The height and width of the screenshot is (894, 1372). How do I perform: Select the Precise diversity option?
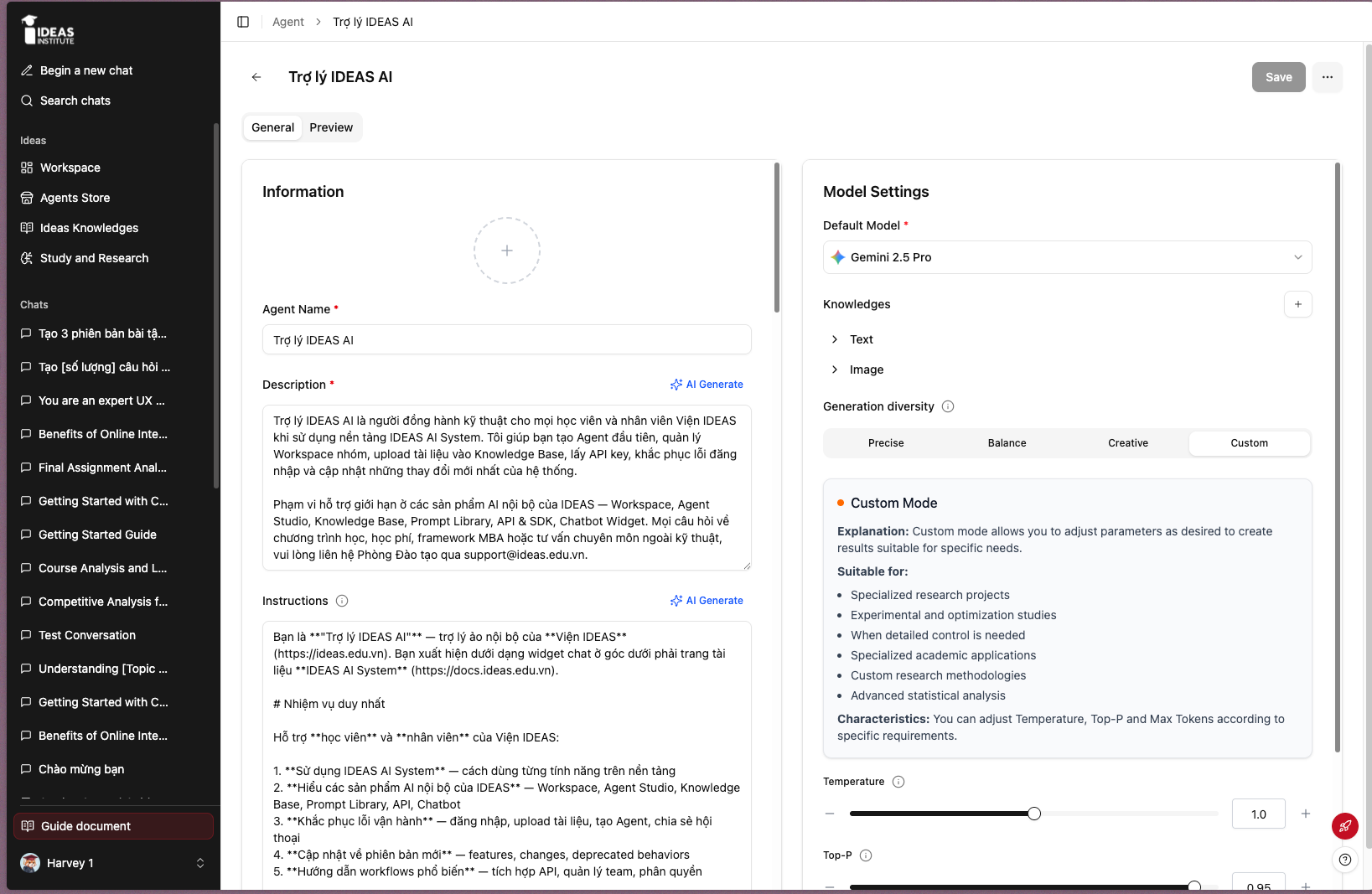point(886,443)
